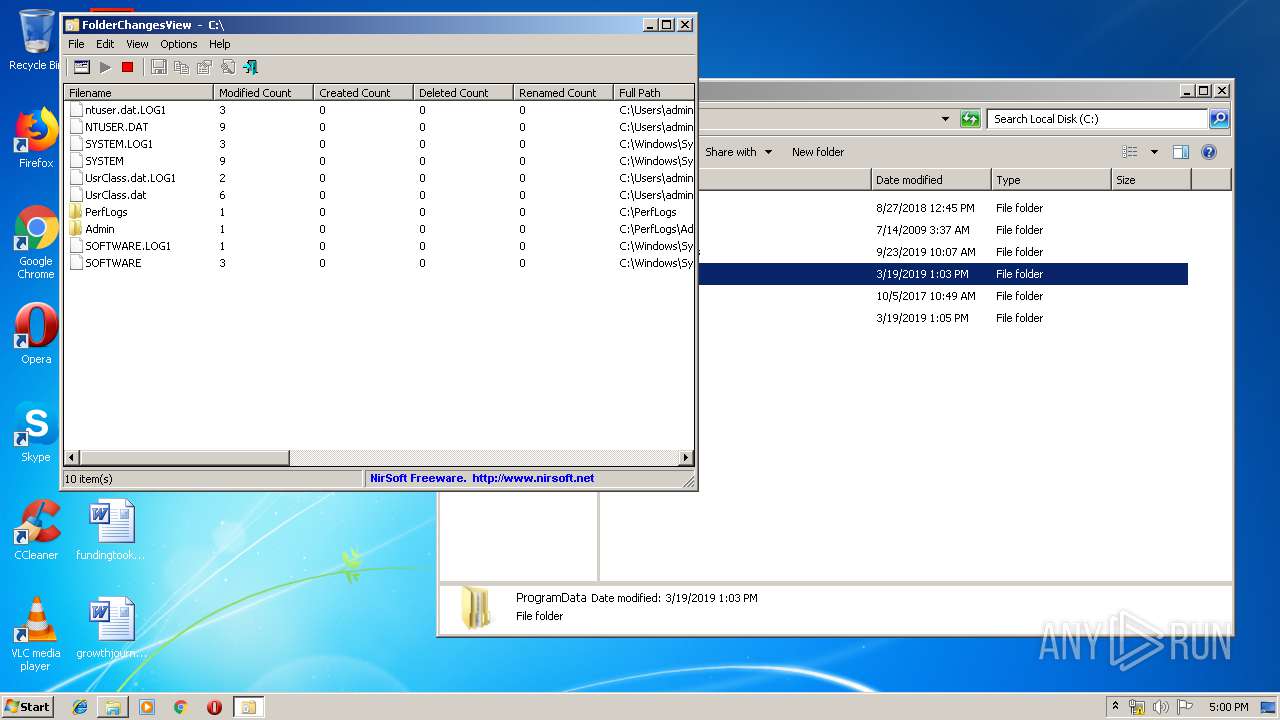Open the Share with dropdown in Explorer
This screenshot has width=1280, height=720.
click(738, 152)
